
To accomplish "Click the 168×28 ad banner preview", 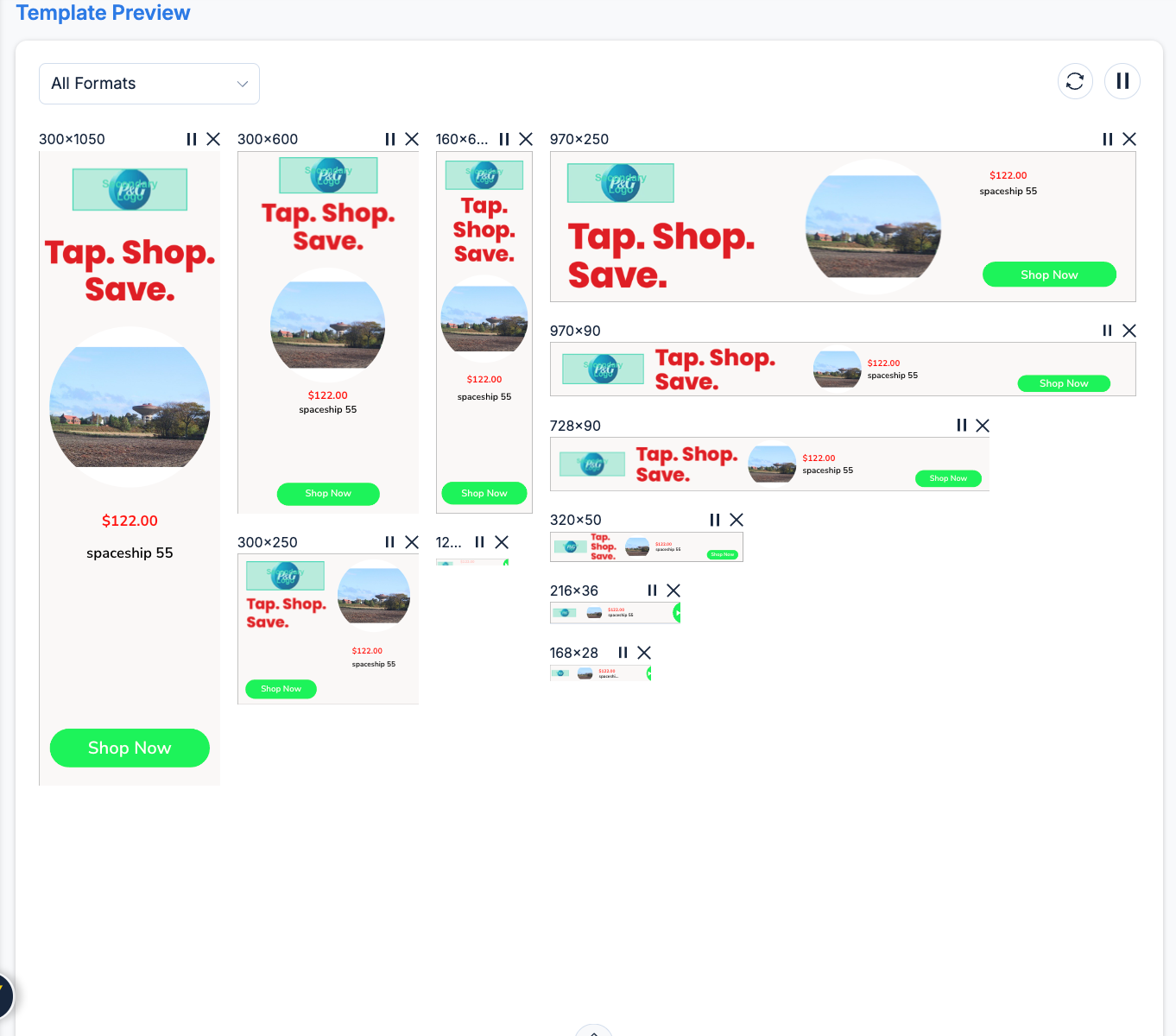I will pyautogui.click(x=601, y=673).
